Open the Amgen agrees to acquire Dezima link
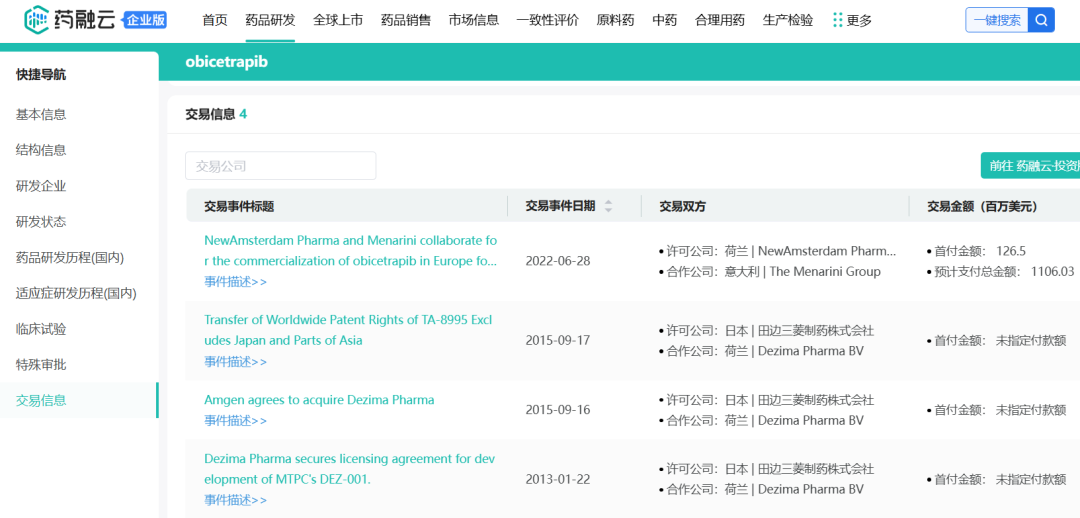The image size is (1080, 518). pyautogui.click(x=319, y=400)
